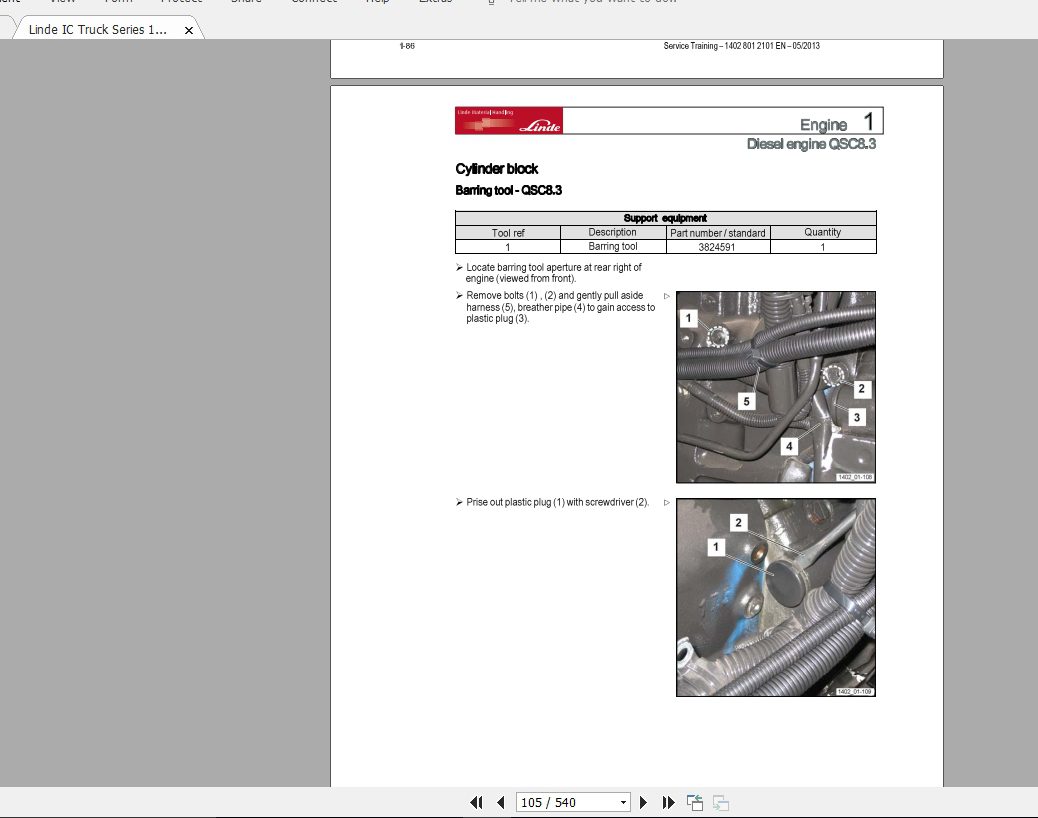Open the page number dropdown arrow
This screenshot has width=1038, height=818.
point(623,803)
